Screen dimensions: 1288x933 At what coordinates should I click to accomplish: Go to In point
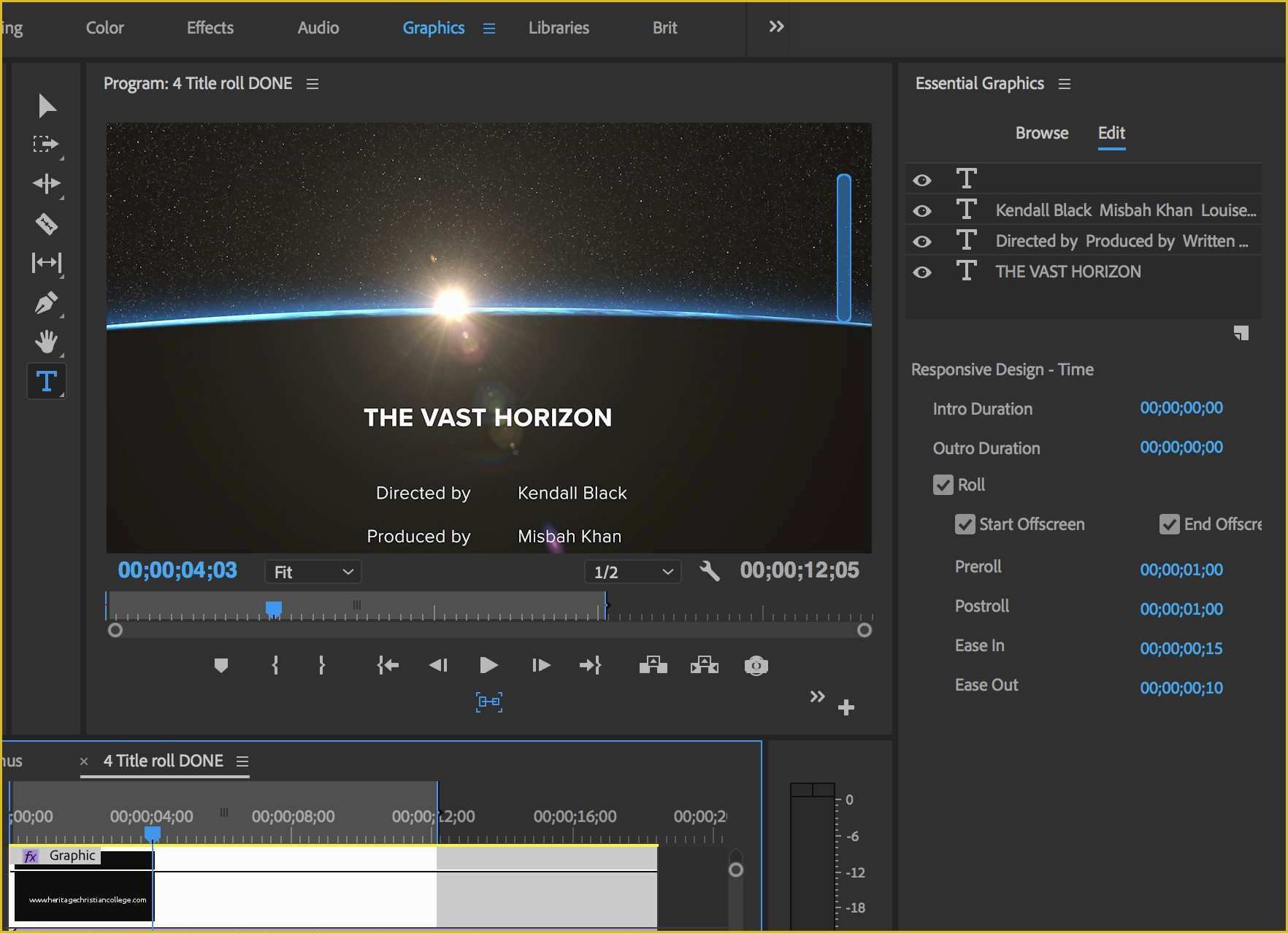388,665
